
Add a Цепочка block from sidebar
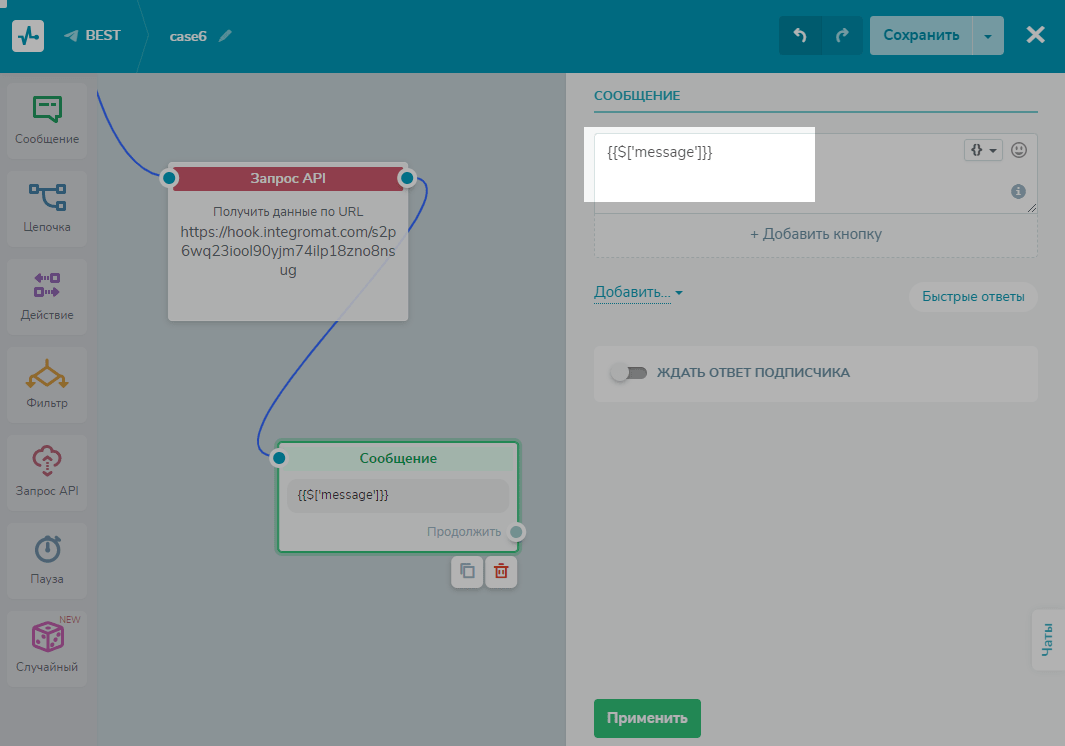(x=47, y=208)
